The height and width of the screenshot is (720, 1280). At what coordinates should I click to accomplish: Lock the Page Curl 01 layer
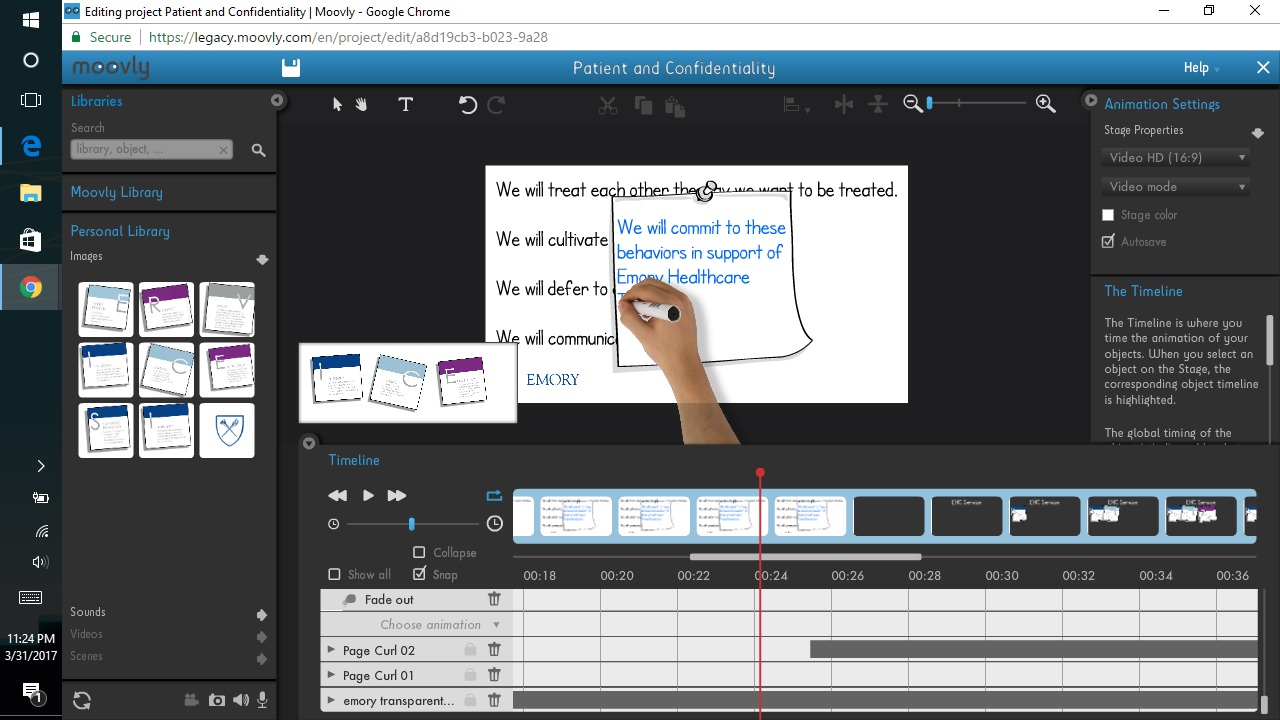click(470, 675)
